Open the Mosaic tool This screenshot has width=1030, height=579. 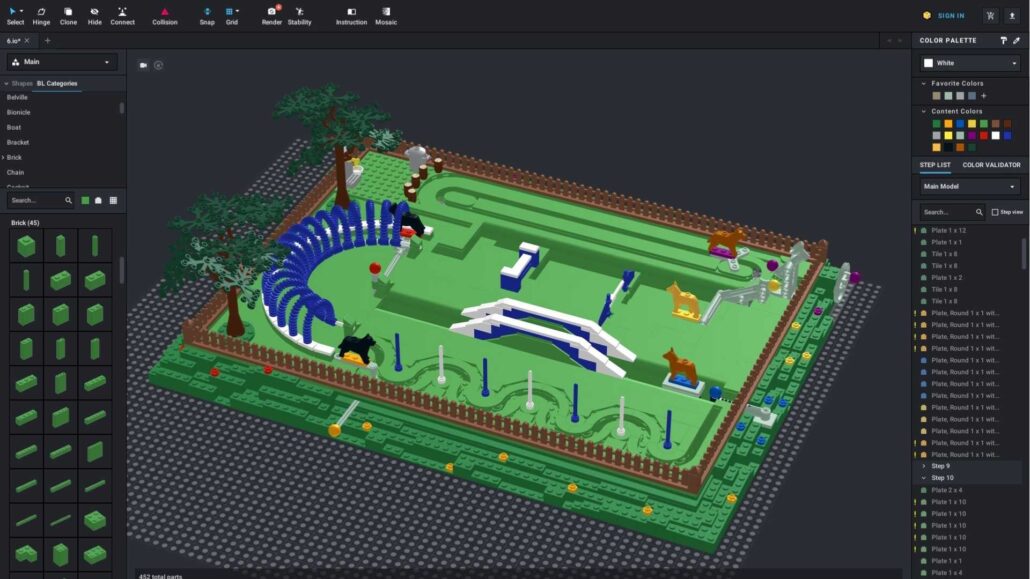click(386, 15)
